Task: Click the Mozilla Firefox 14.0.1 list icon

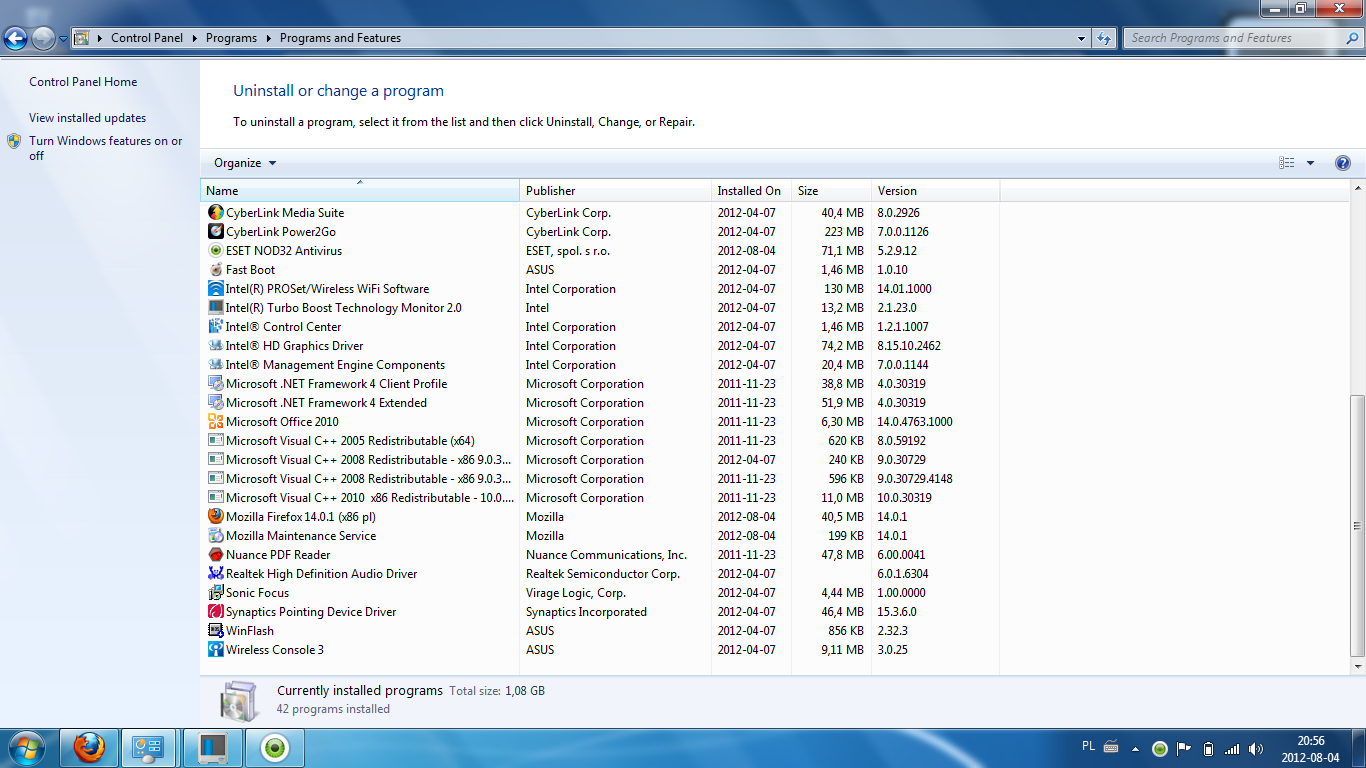Action: [x=215, y=517]
